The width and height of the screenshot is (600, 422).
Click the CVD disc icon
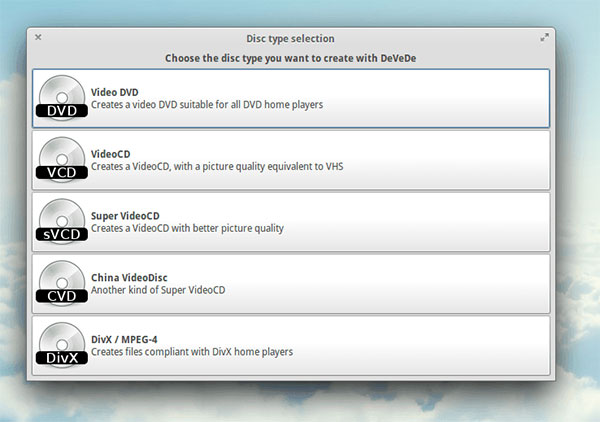coord(62,284)
